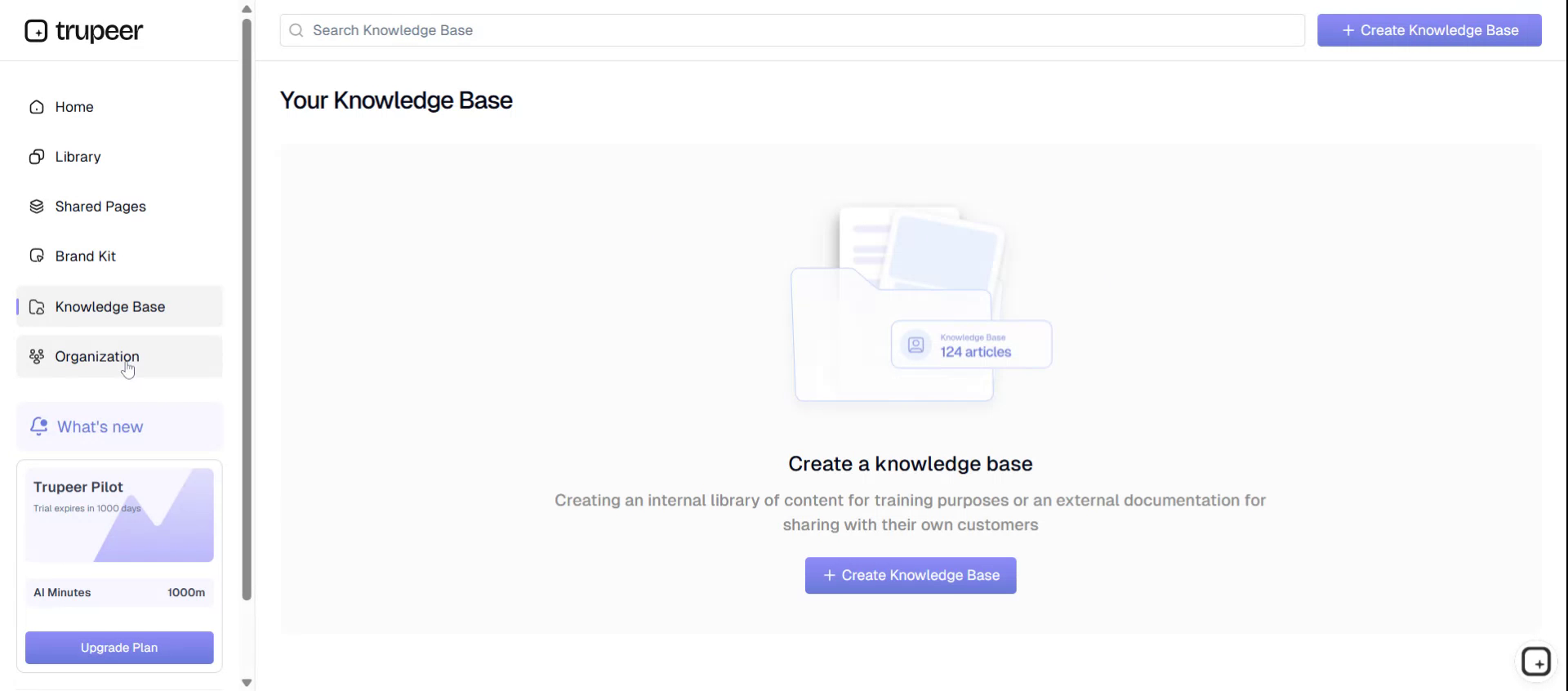Click the What's new bell icon
This screenshot has height=691, width=1568.
(x=38, y=426)
